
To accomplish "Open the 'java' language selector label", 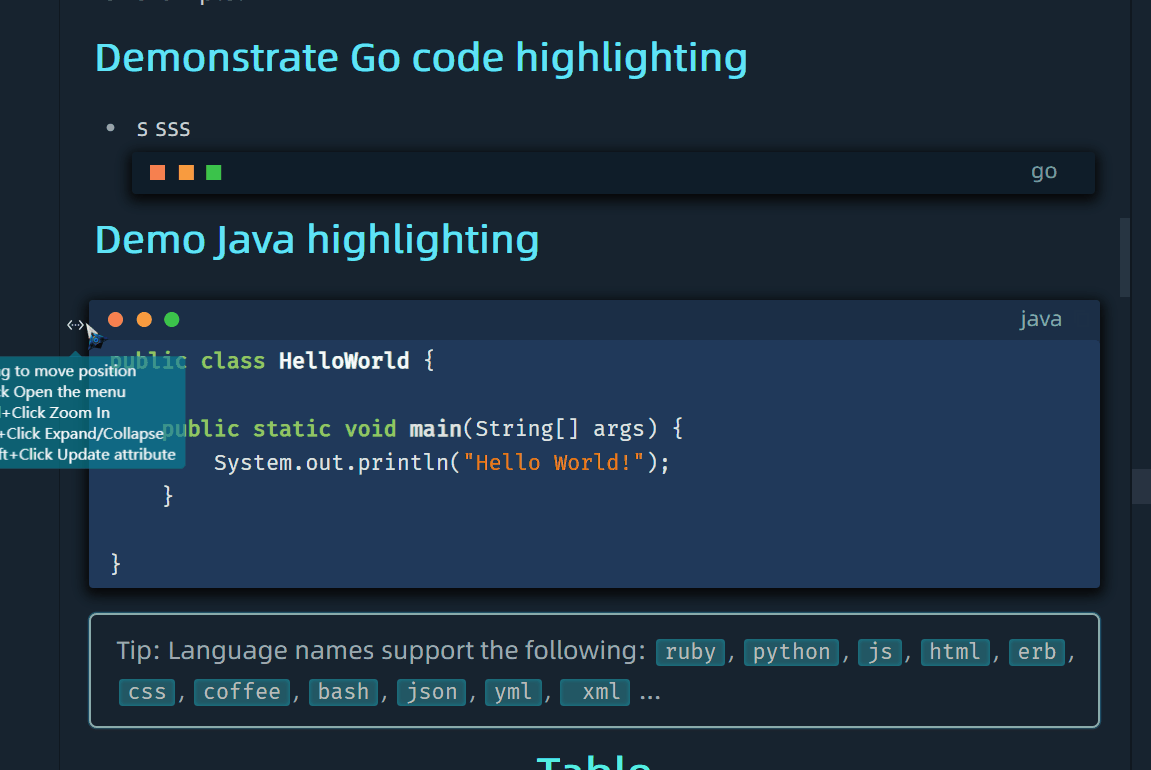I will pos(1040,319).
